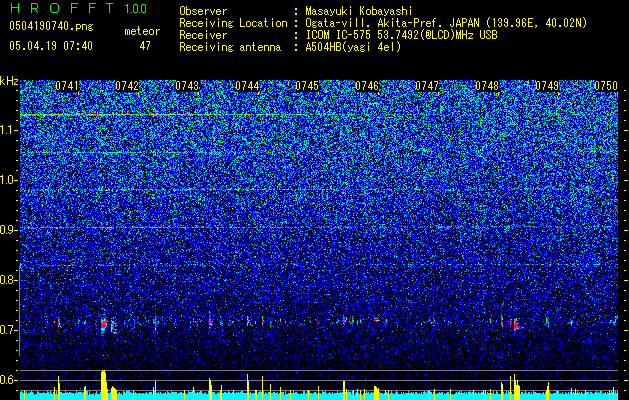Click the 0.9 frequency axis label
This screenshot has height=400, width=629.
coord(8,230)
